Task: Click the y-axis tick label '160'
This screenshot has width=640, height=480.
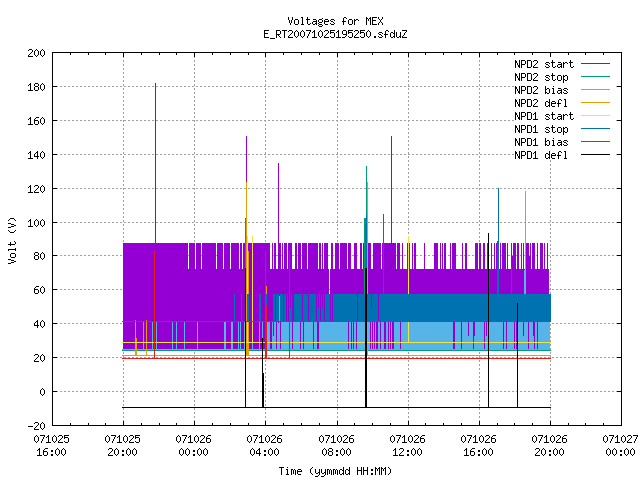Action: 36,121
